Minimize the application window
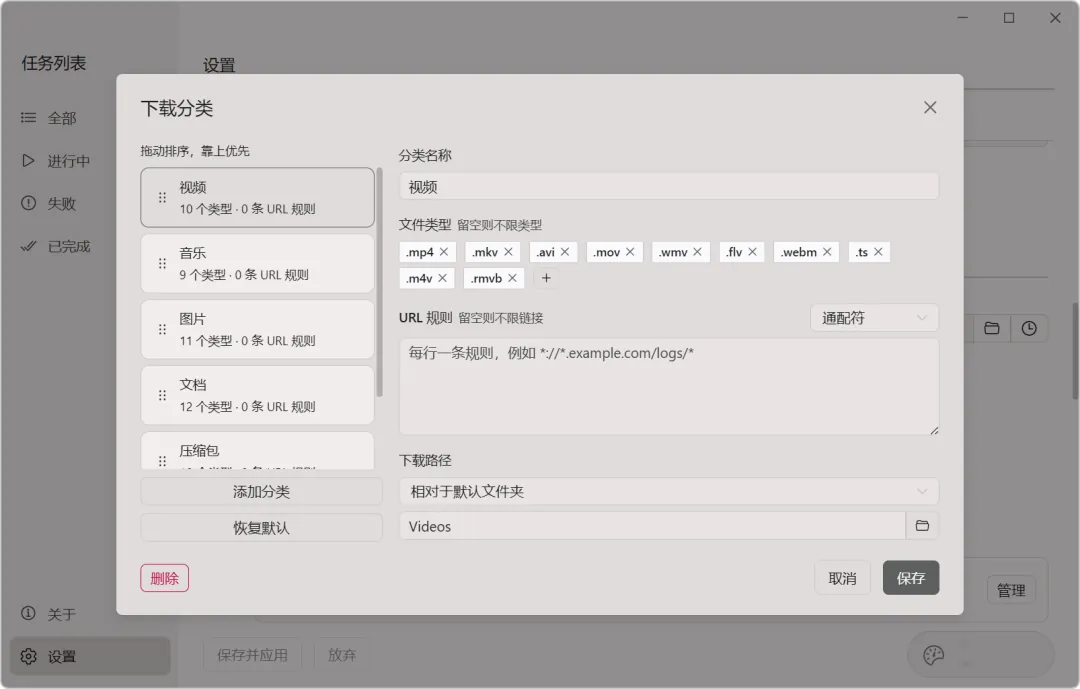 963,18
